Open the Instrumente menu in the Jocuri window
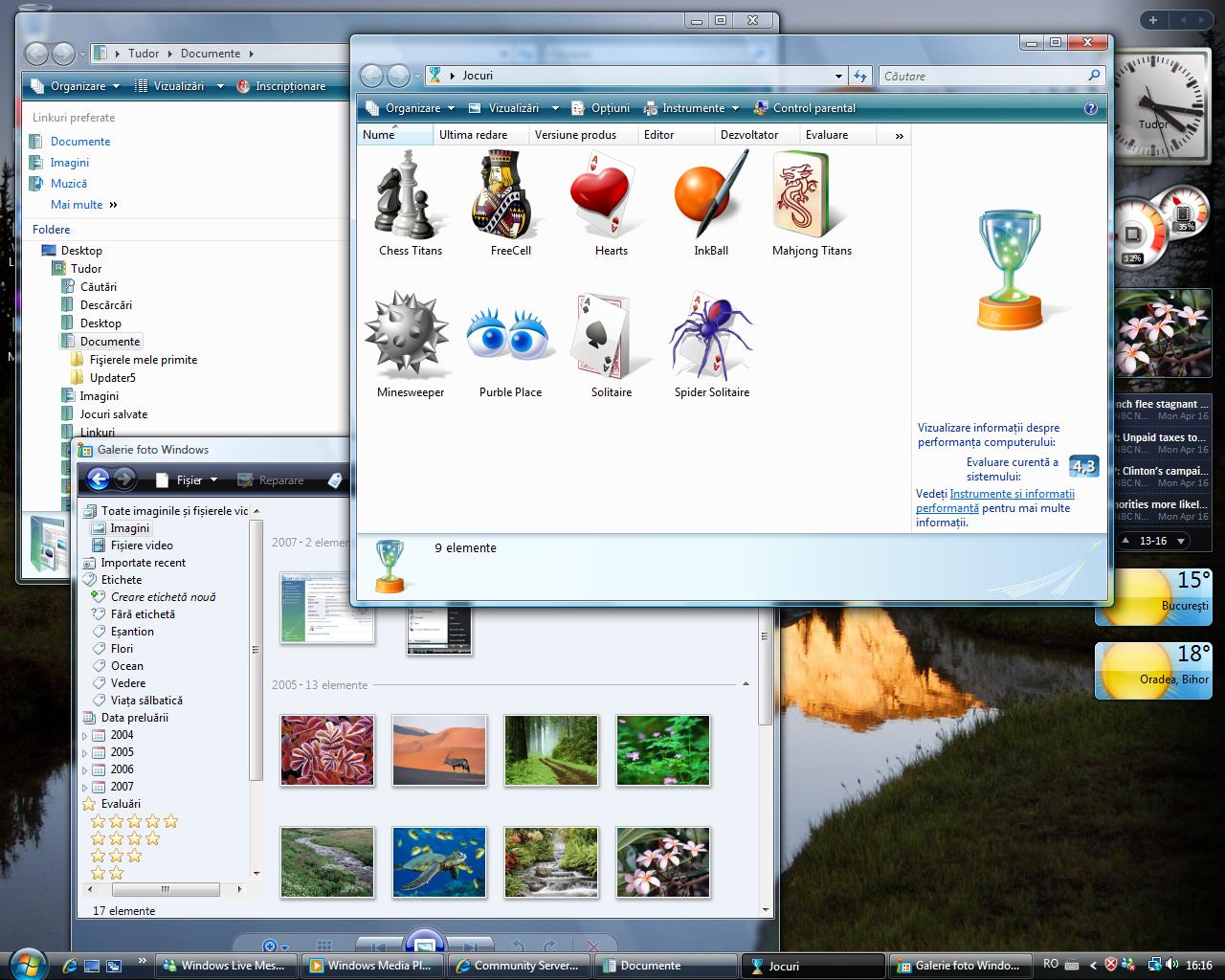The width and height of the screenshot is (1225, 980). coord(691,108)
